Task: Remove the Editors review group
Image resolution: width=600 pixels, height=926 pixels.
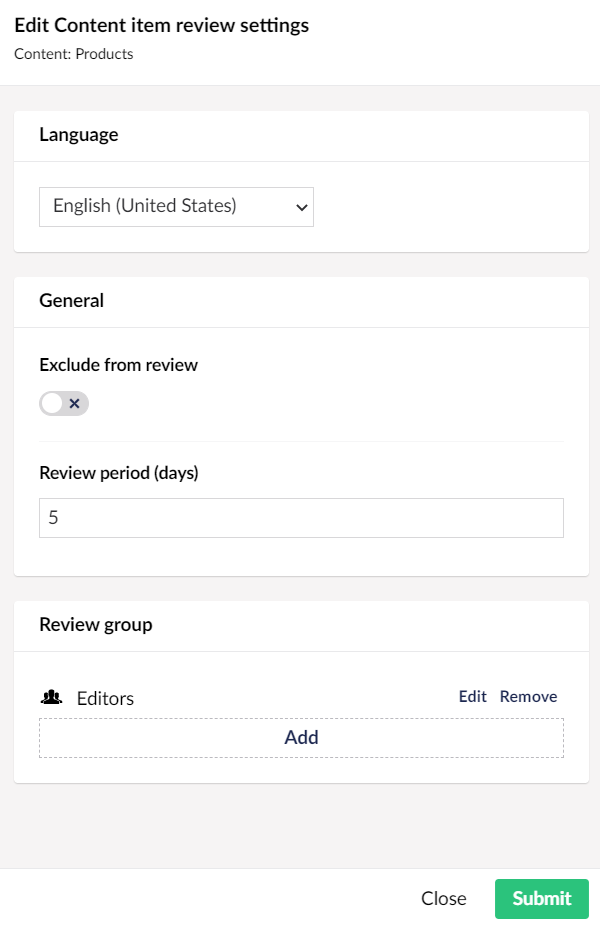Action: point(529,696)
